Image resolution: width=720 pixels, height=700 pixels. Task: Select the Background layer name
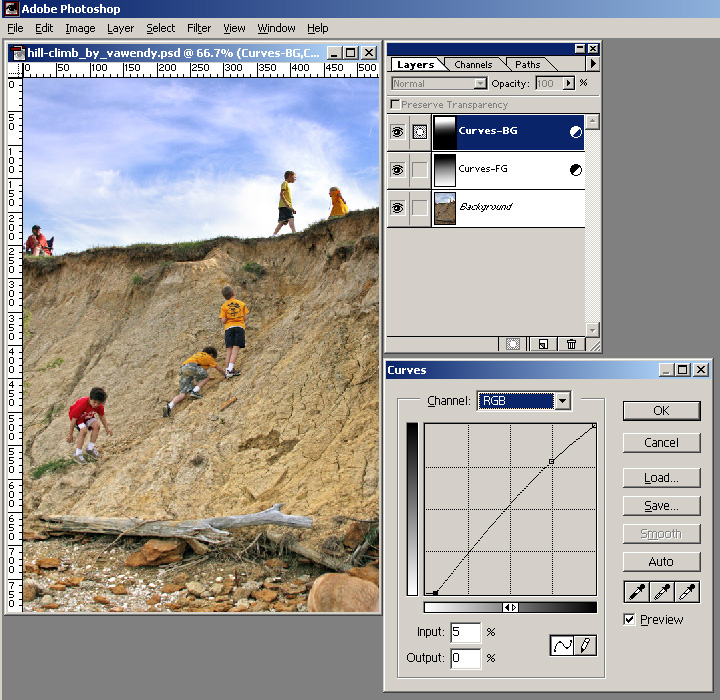[486, 207]
